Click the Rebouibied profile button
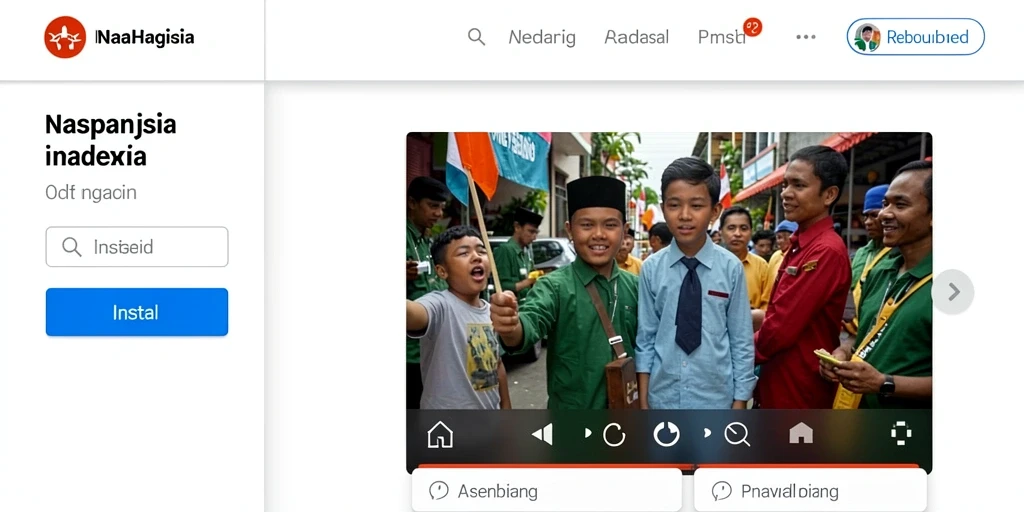Image resolution: width=1024 pixels, height=512 pixels. [916, 37]
